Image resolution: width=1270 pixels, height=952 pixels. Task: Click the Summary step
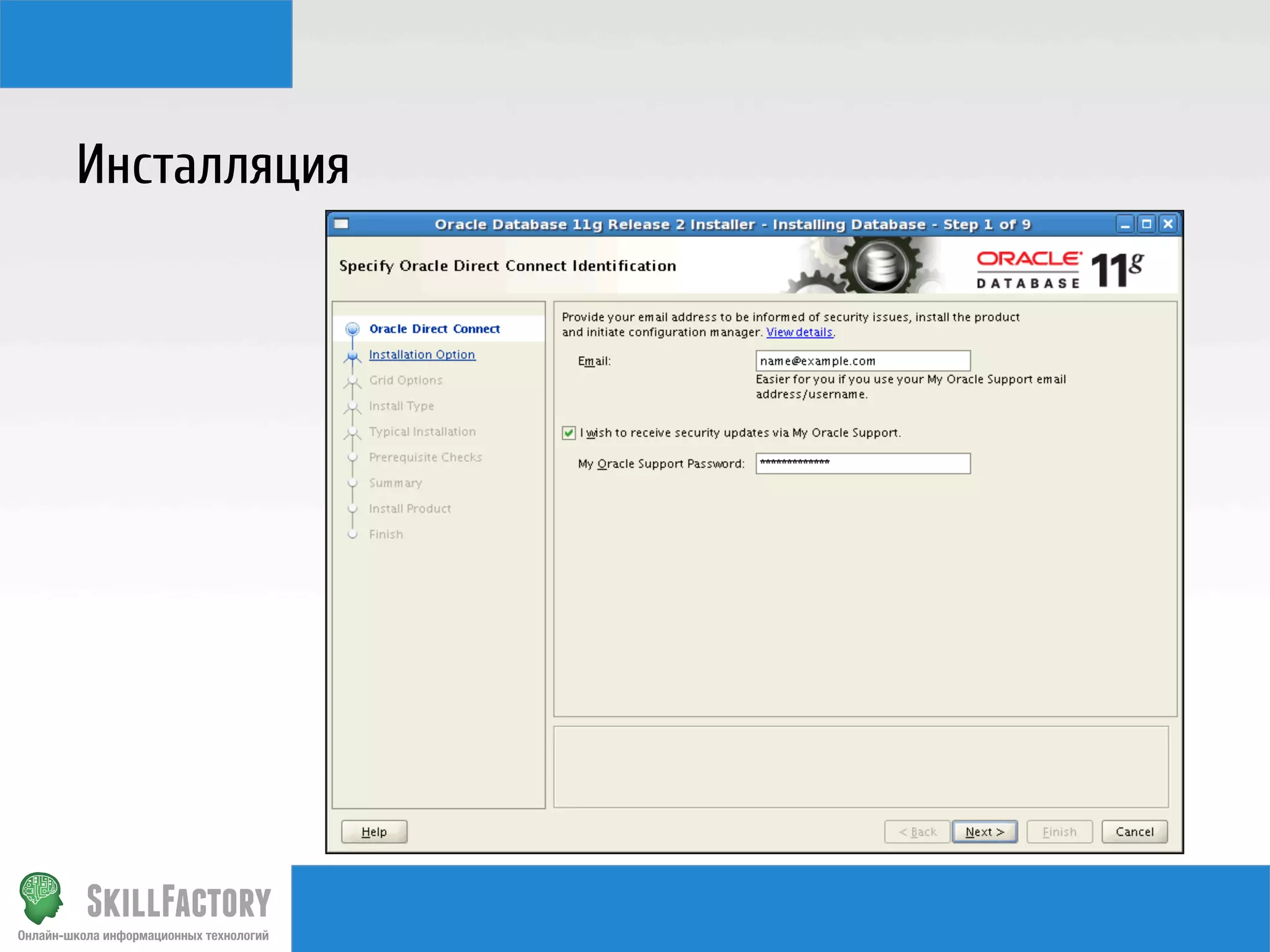click(x=396, y=483)
